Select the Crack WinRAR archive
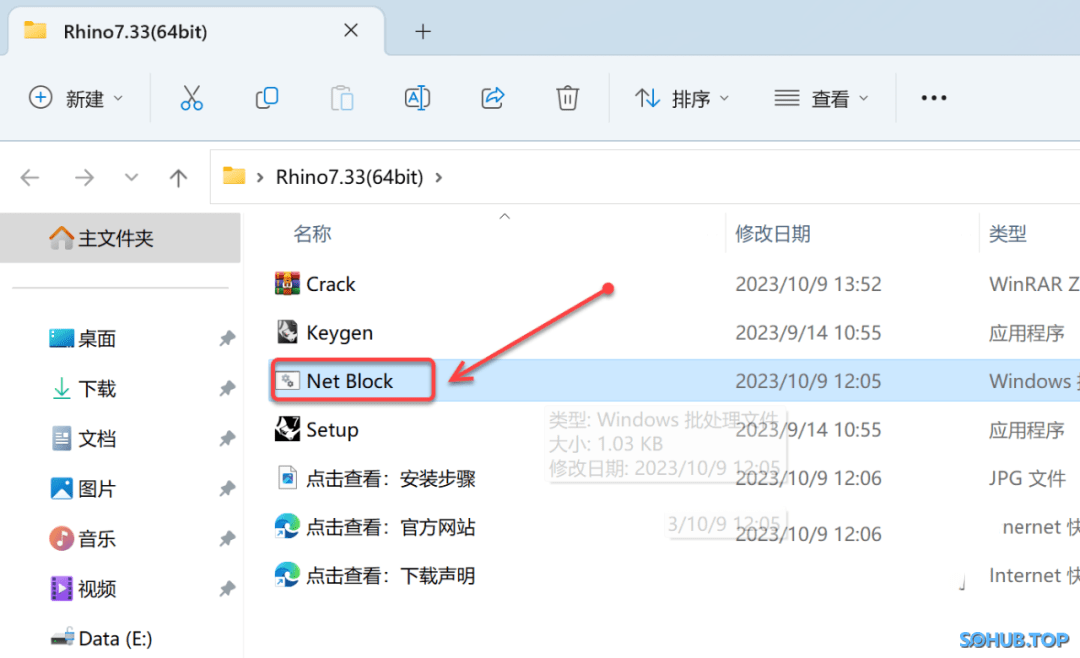1080x658 pixels. 330,284
